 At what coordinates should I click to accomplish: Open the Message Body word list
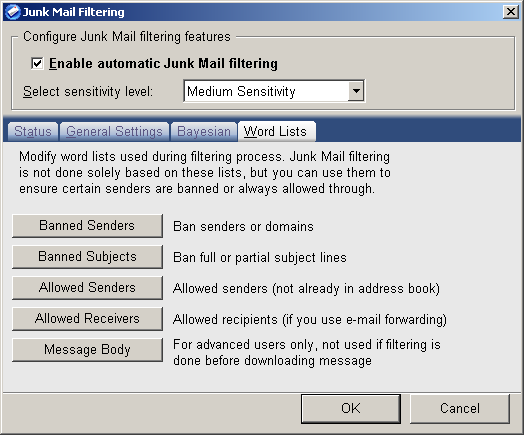pyautogui.click(x=88, y=350)
